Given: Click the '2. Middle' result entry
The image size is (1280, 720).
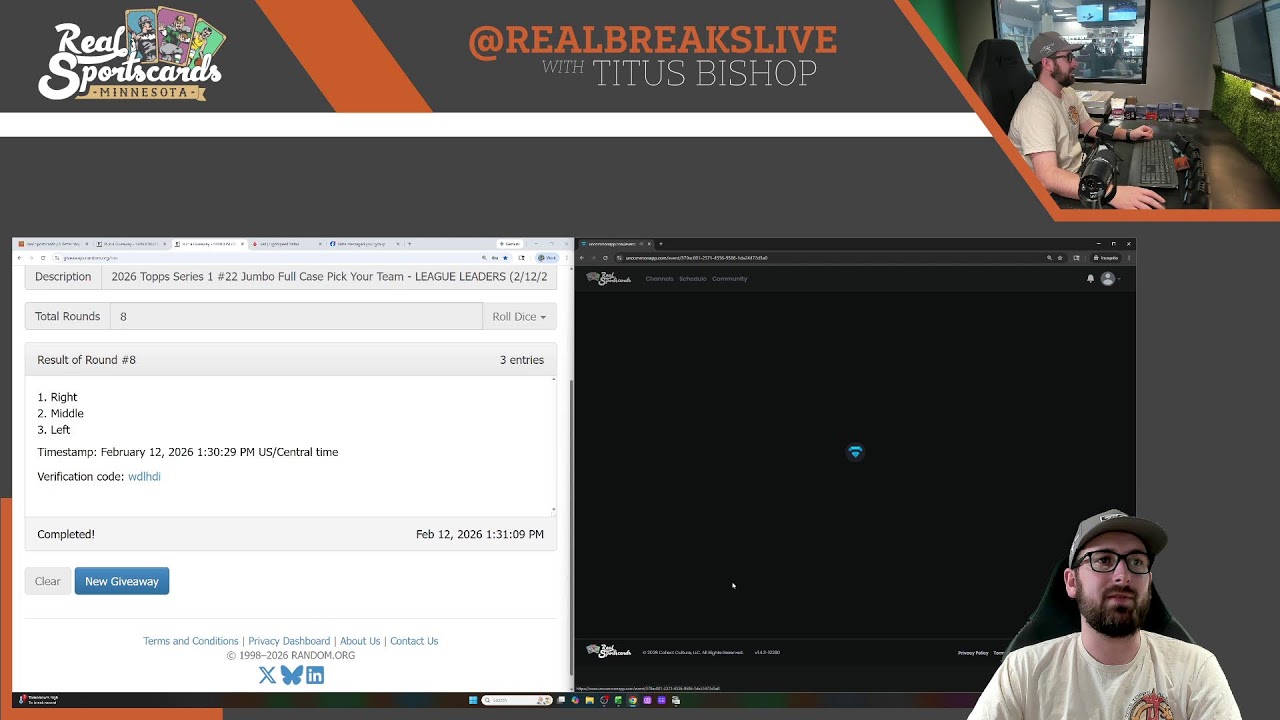Looking at the screenshot, I should coord(60,414).
